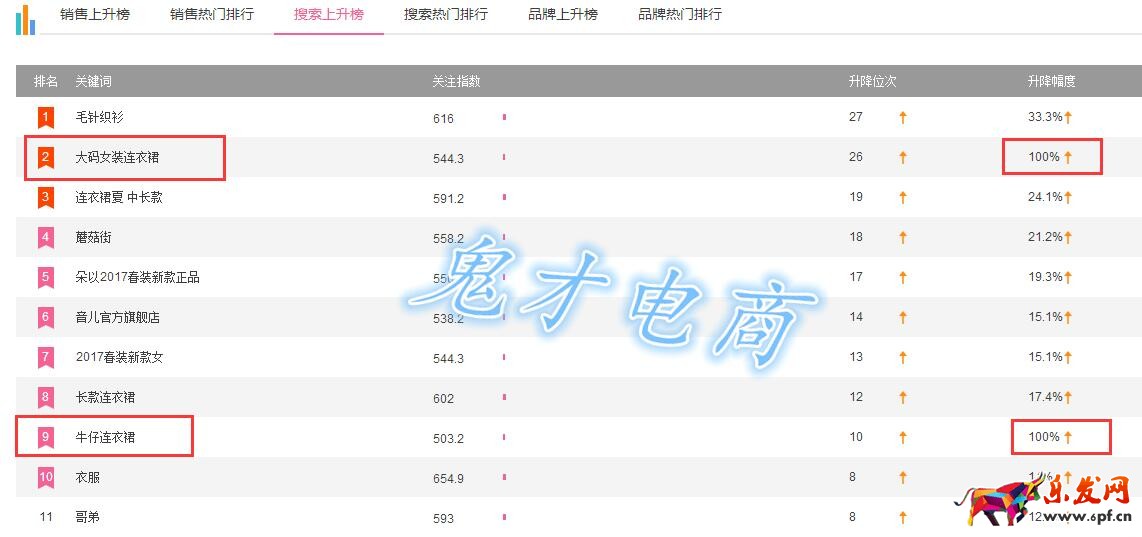The height and width of the screenshot is (537, 1142).
Task: Open the 销售热门排行 tab
Action: (x=212, y=15)
